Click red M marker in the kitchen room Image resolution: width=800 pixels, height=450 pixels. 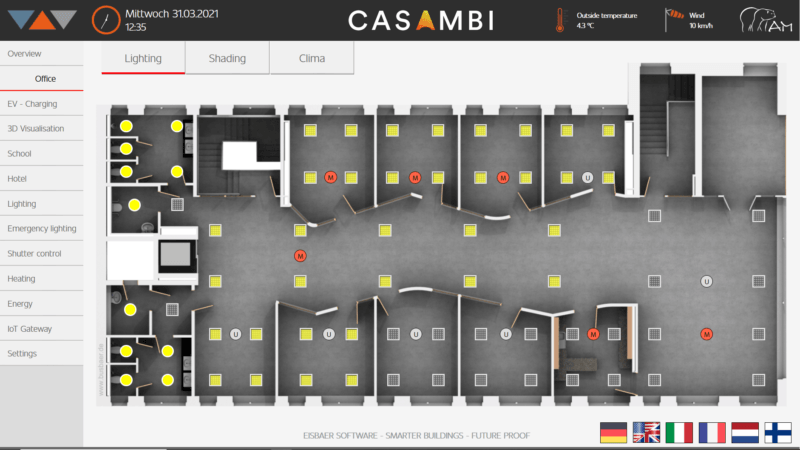[593, 334]
